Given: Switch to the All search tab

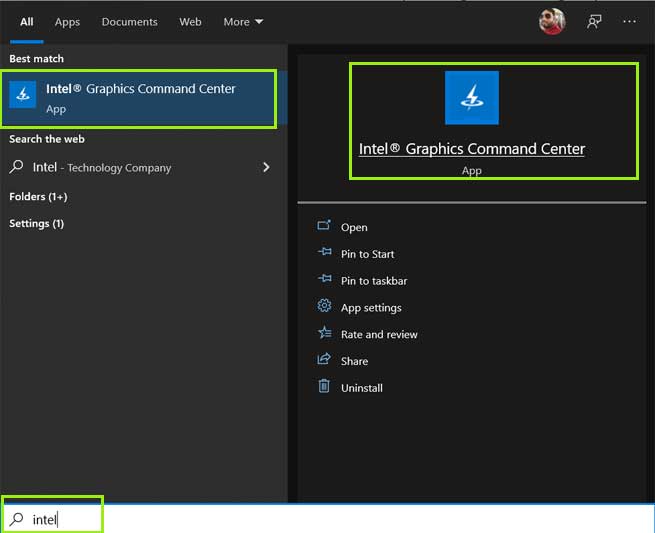Looking at the screenshot, I should 27,22.
